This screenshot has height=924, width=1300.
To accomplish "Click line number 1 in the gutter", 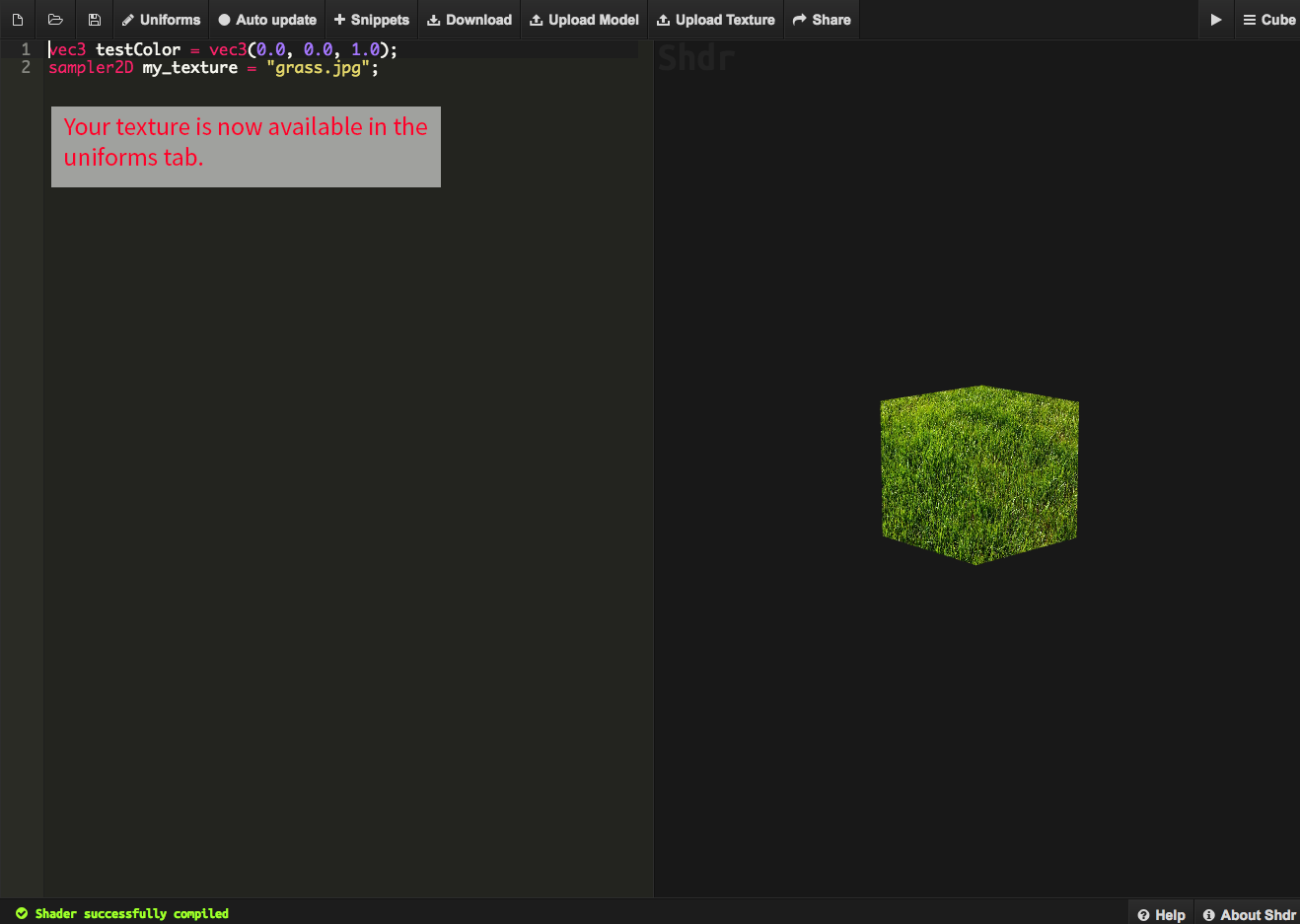I will pos(26,49).
